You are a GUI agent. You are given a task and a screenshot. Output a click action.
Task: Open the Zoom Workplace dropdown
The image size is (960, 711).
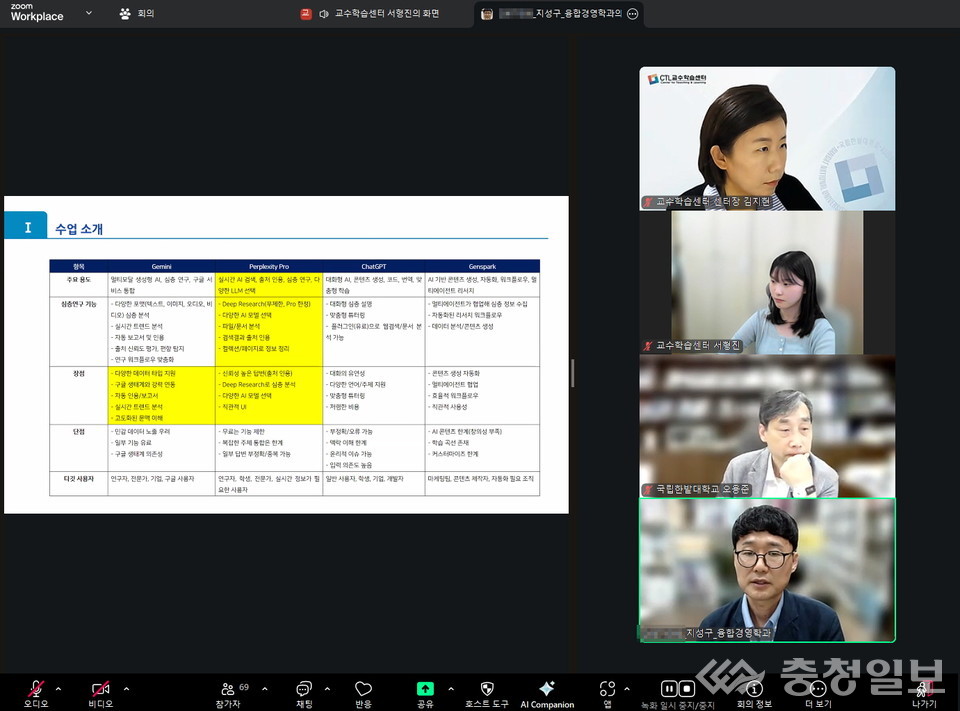point(88,14)
